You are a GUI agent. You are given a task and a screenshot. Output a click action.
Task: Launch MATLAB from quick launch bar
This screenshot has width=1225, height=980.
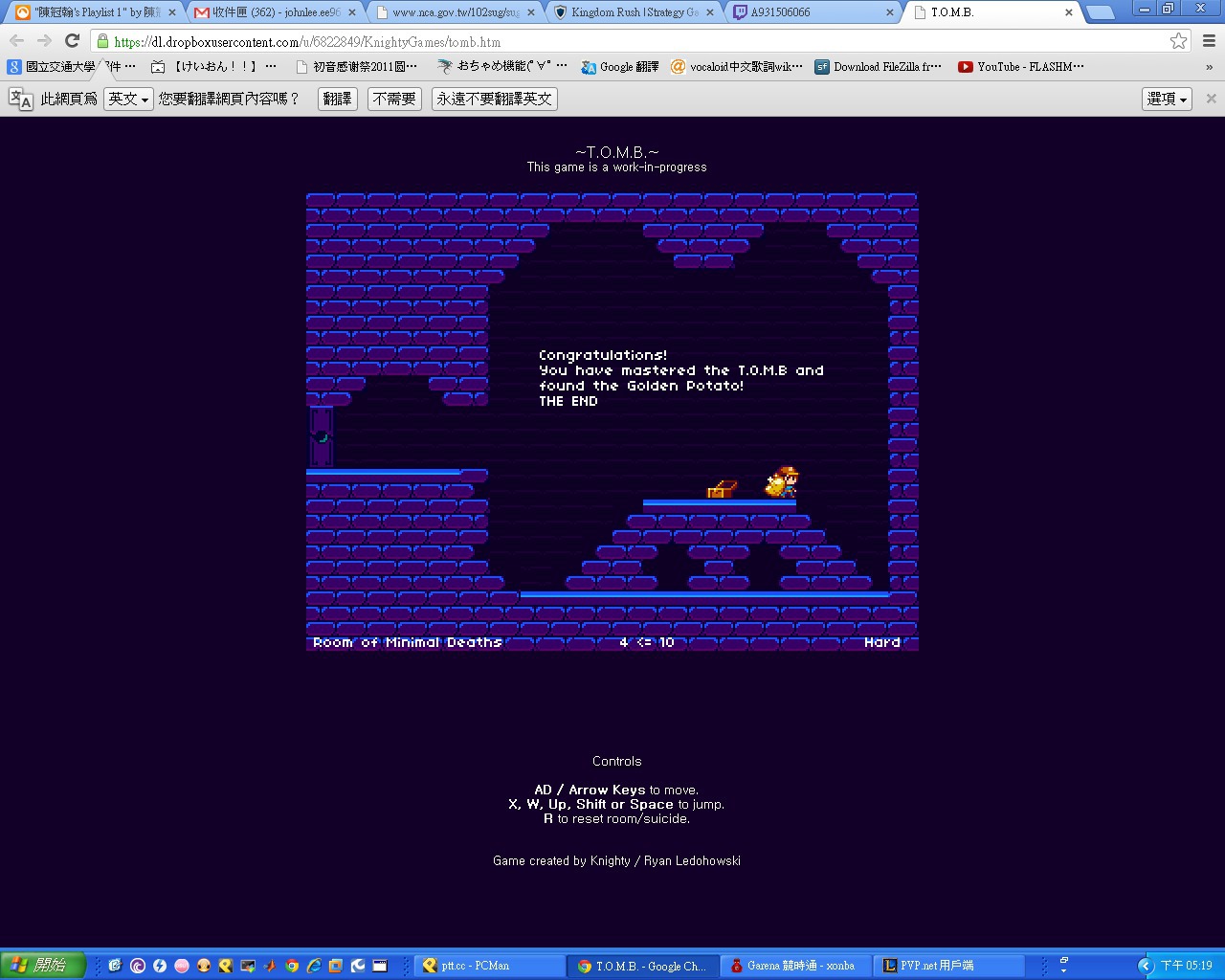point(270,966)
